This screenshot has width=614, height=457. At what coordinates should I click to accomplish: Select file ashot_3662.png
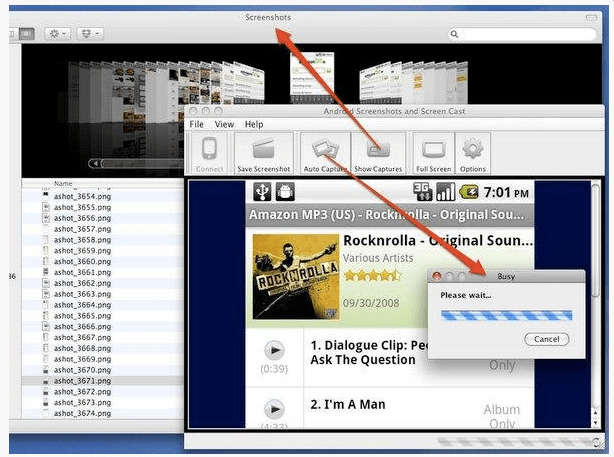(x=82, y=283)
